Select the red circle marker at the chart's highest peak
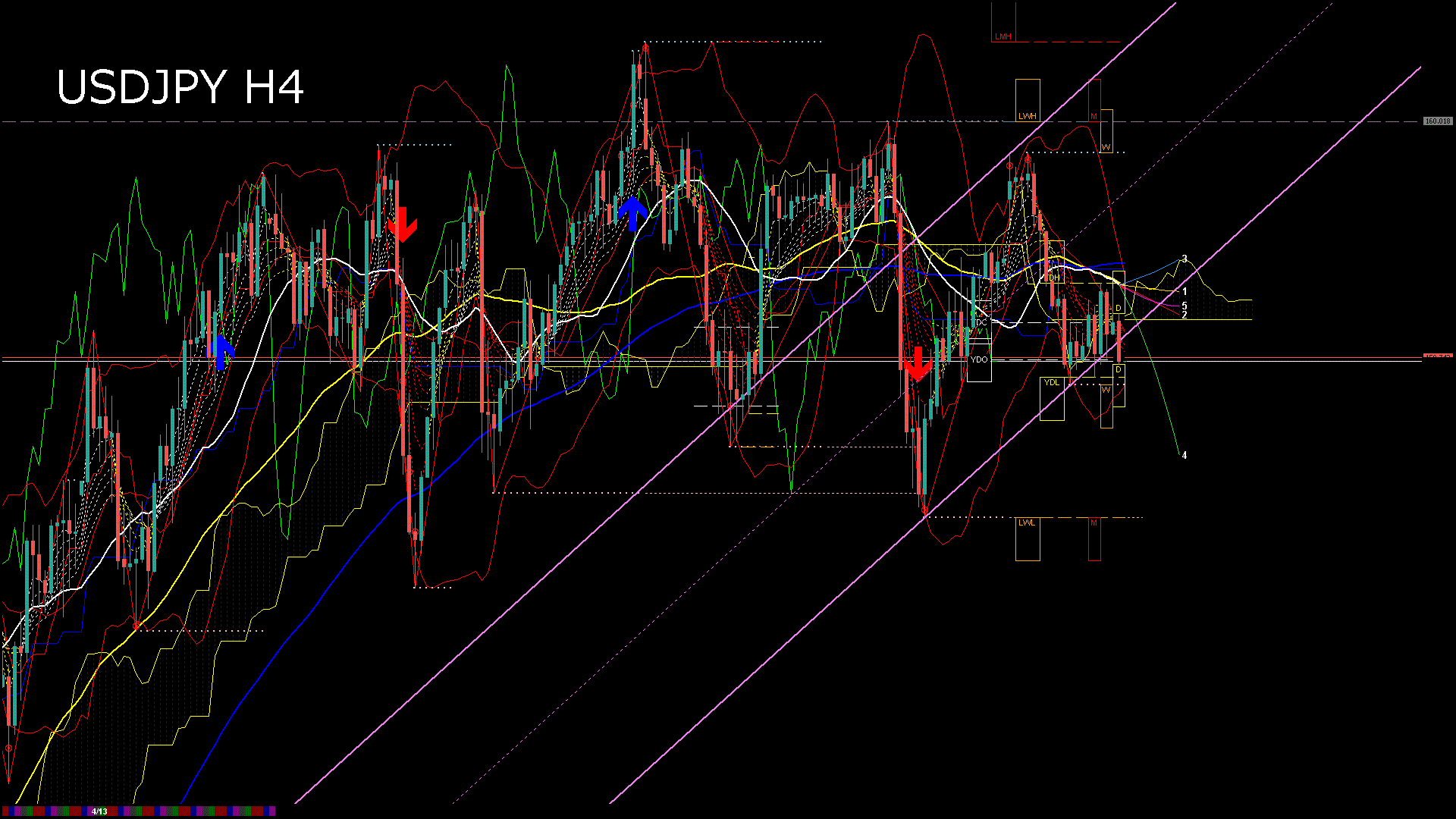Image resolution: width=1456 pixels, height=819 pixels. 645,48
